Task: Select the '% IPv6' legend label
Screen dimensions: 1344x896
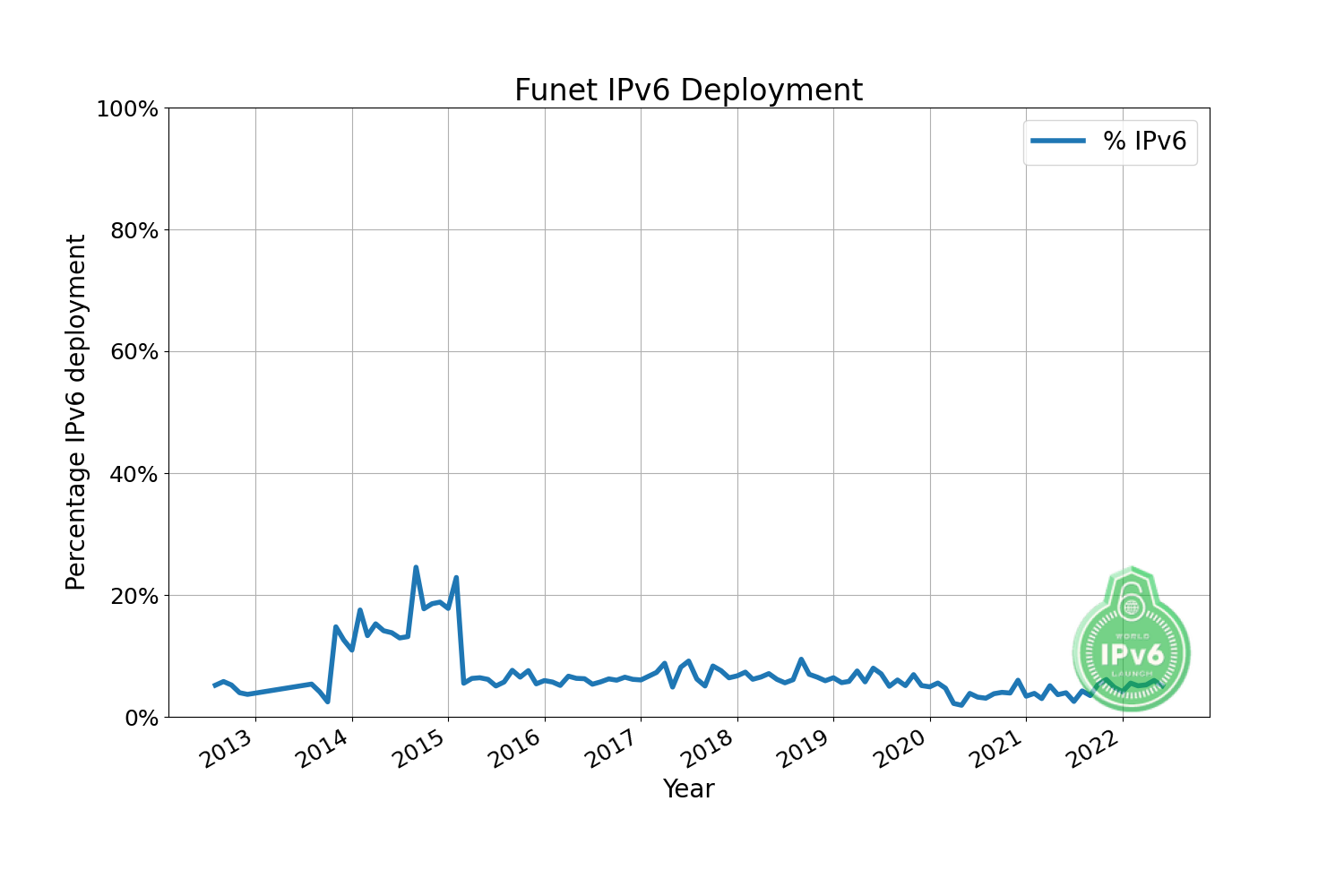Action: 1144,141
